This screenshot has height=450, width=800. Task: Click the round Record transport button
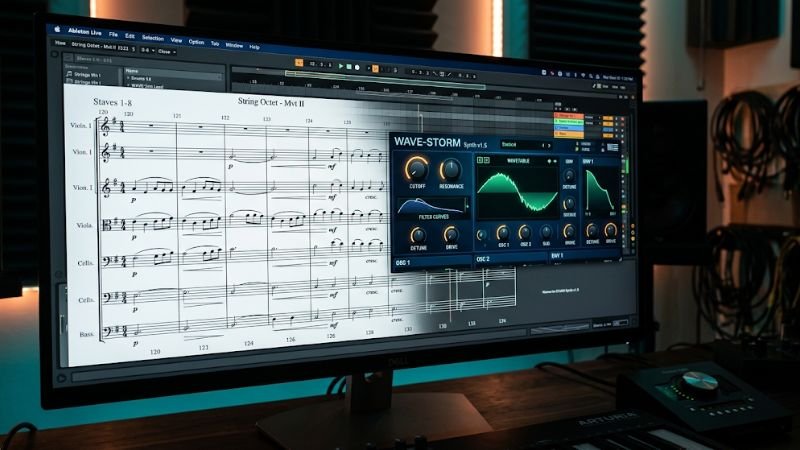357,67
